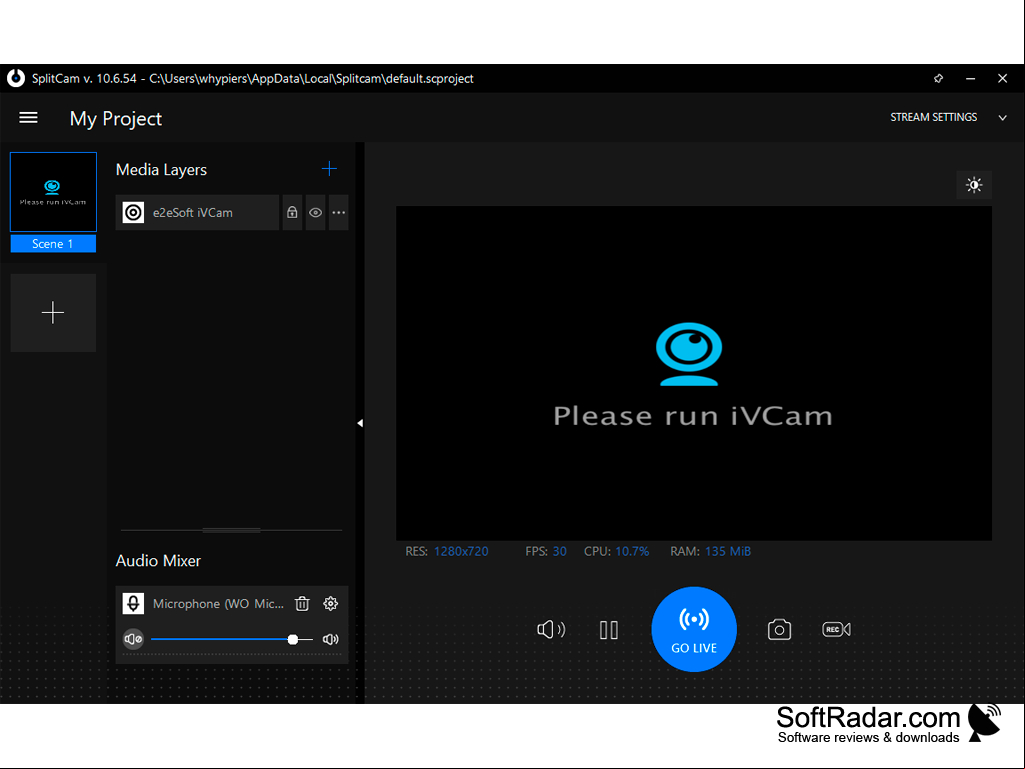The image size is (1025, 769).
Task: Click the preview canvas area
Action: 694,373
